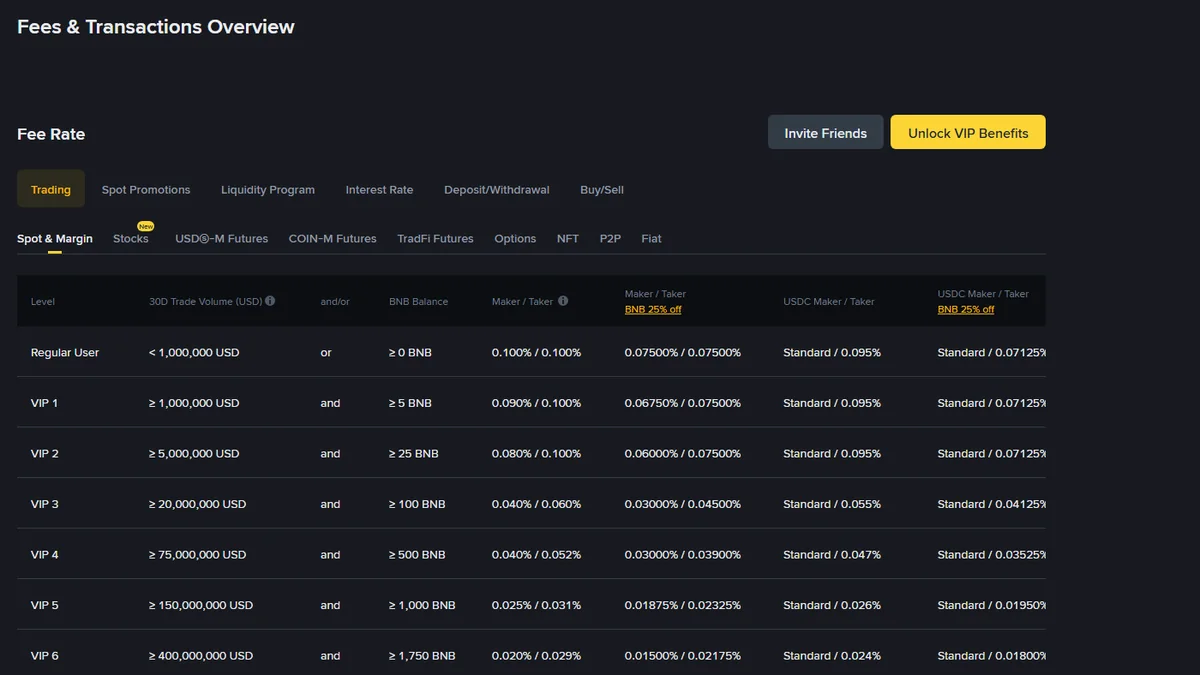Click the 0.100% / 0.100% fee cell

536,352
